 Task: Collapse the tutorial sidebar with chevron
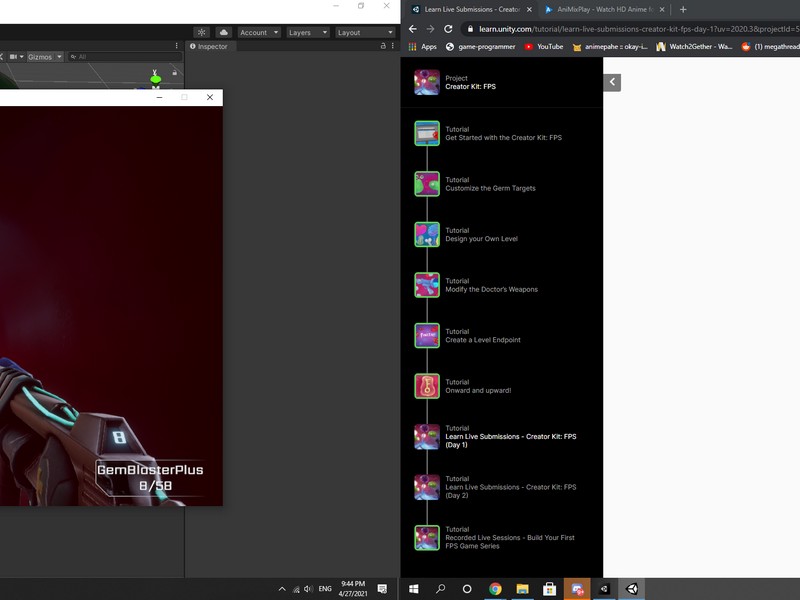click(x=612, y=82)
